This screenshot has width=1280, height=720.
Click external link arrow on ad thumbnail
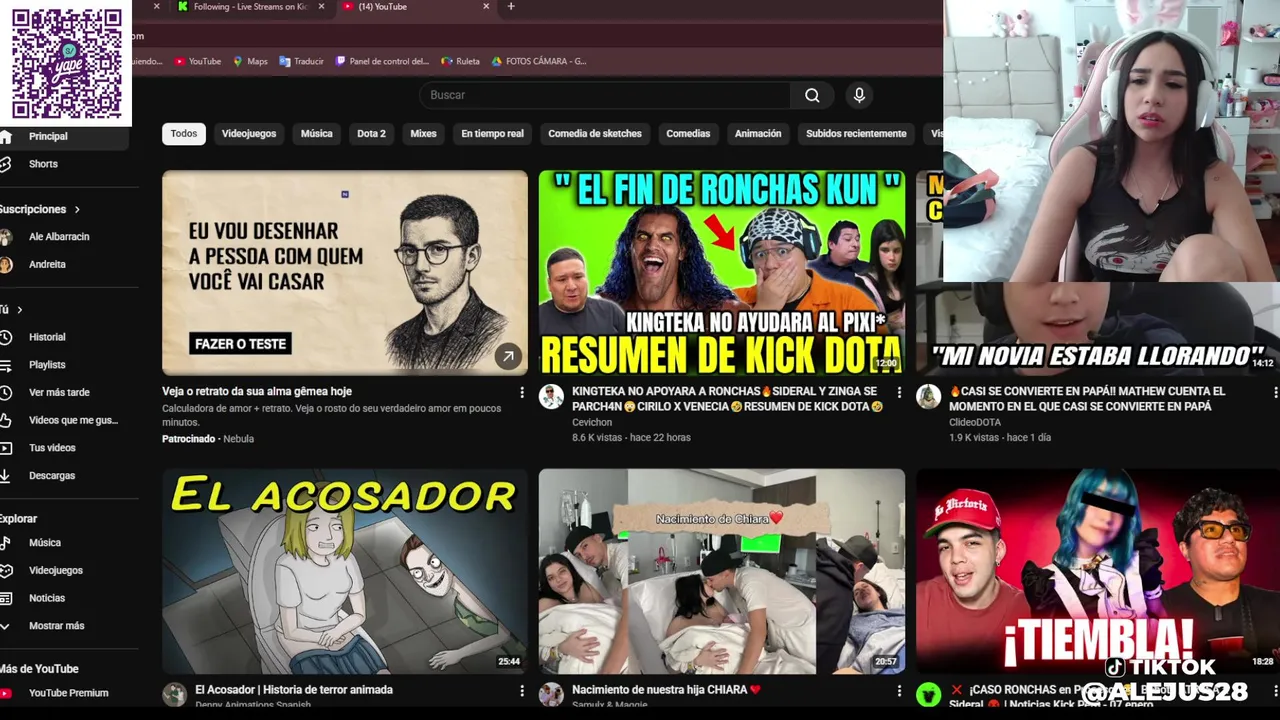[x=508, y=356]
